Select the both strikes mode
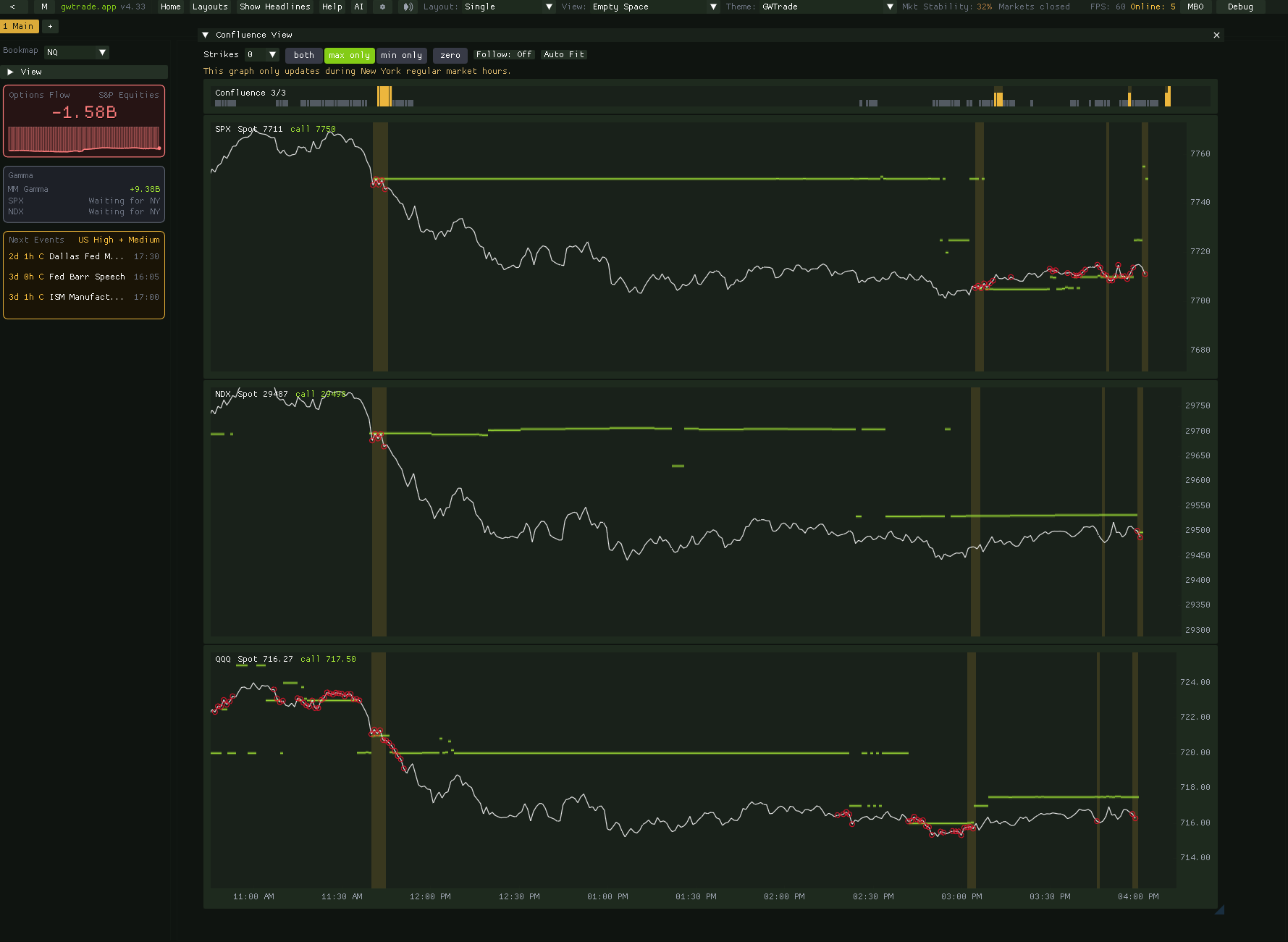 click(x=304, y=55)
